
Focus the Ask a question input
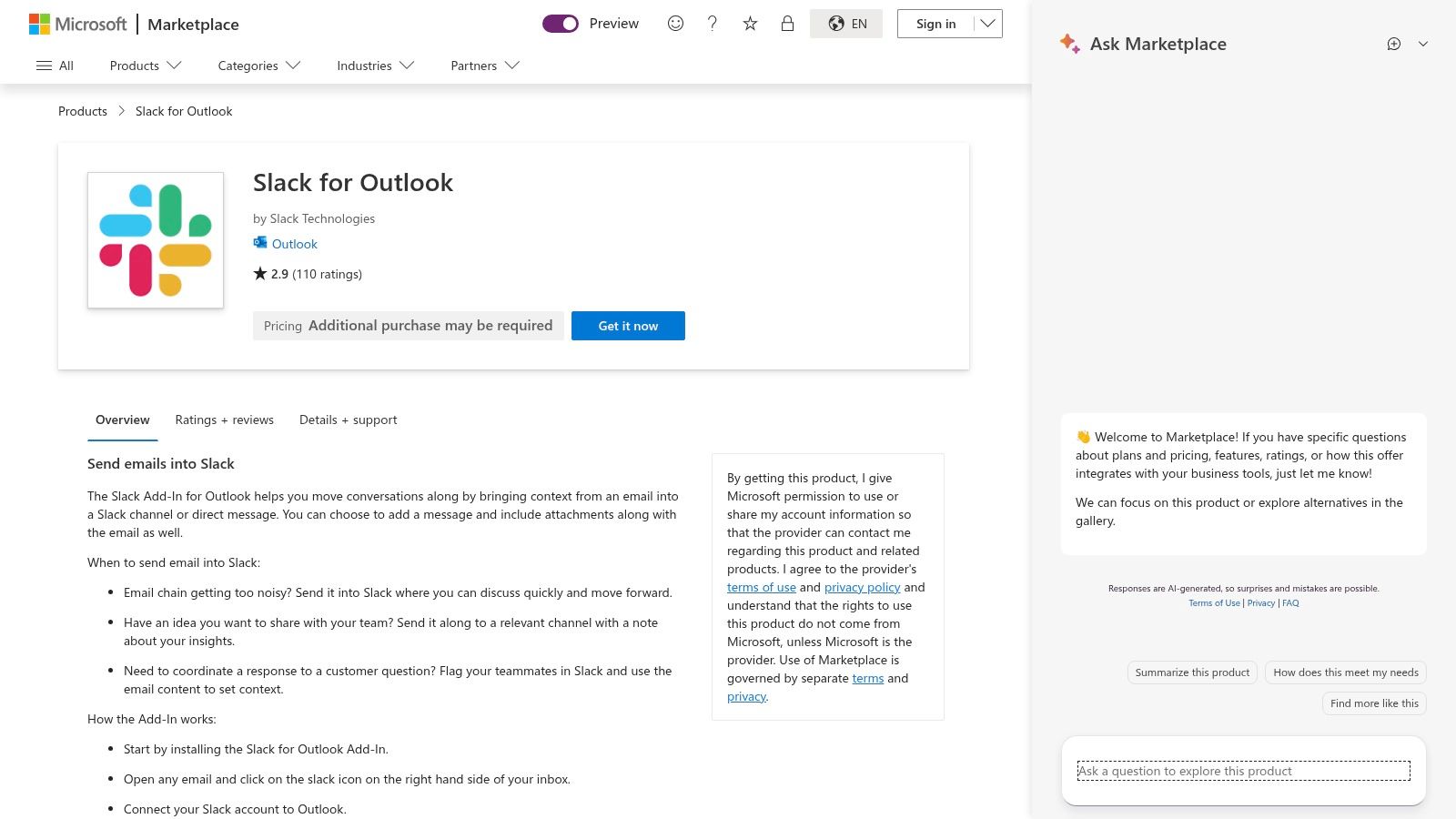(x=1243, y=771)
